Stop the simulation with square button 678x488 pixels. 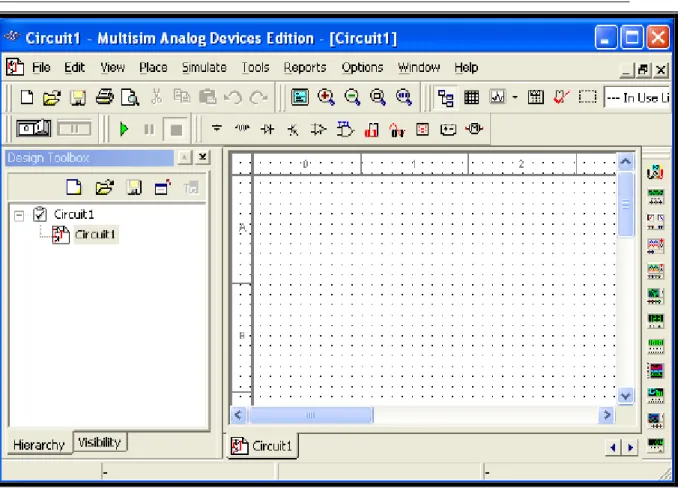pos(176,130)
